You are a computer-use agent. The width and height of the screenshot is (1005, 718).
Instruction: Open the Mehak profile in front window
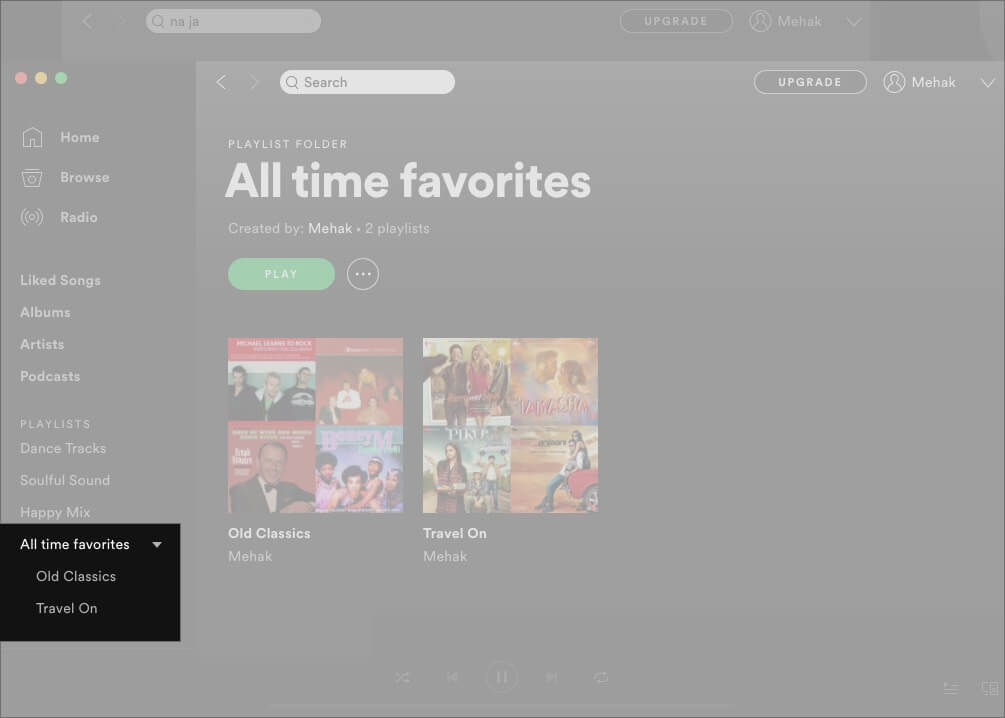(x=933, y=82)
